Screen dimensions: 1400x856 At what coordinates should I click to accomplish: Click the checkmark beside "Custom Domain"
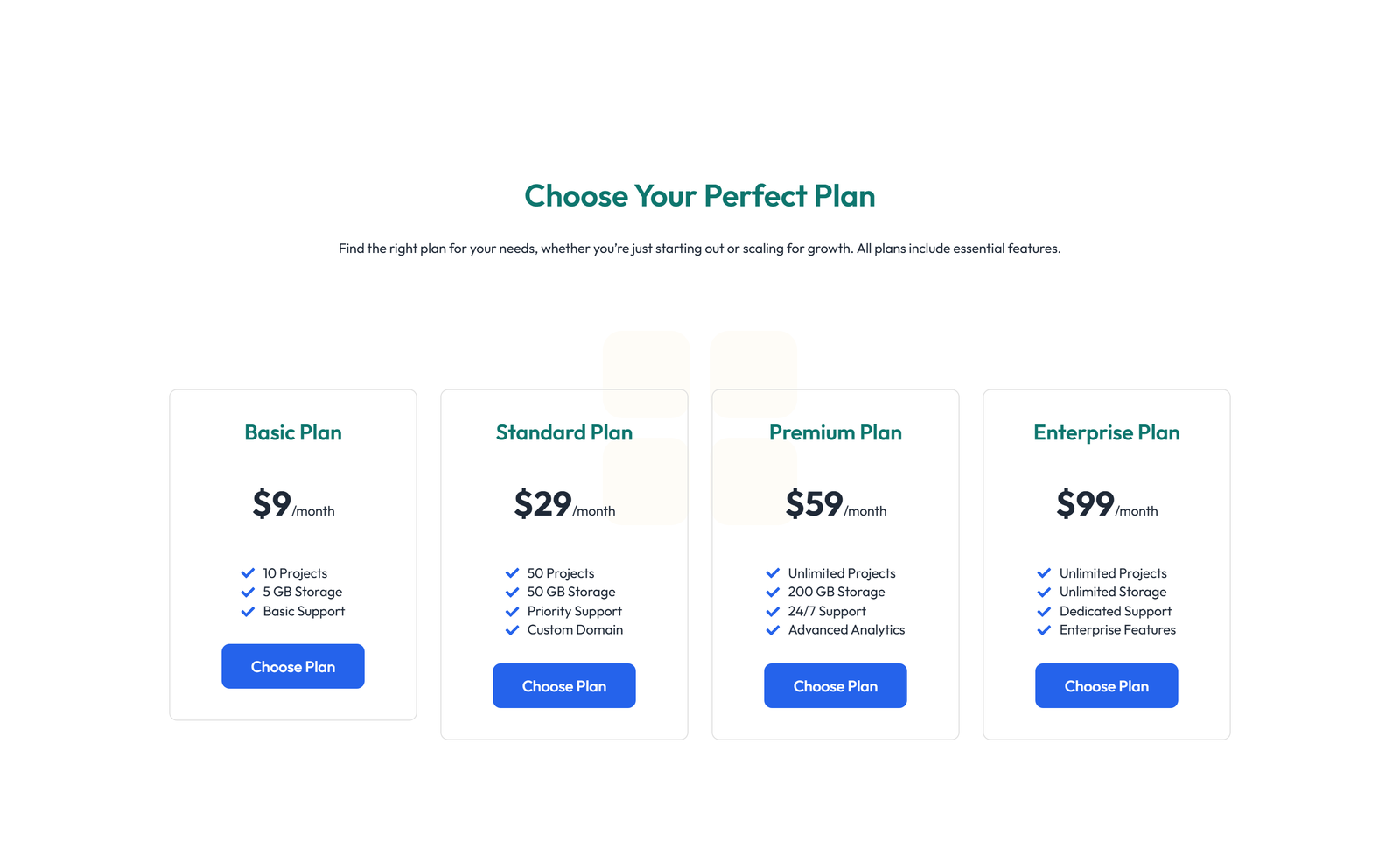[x=512, y=630]
